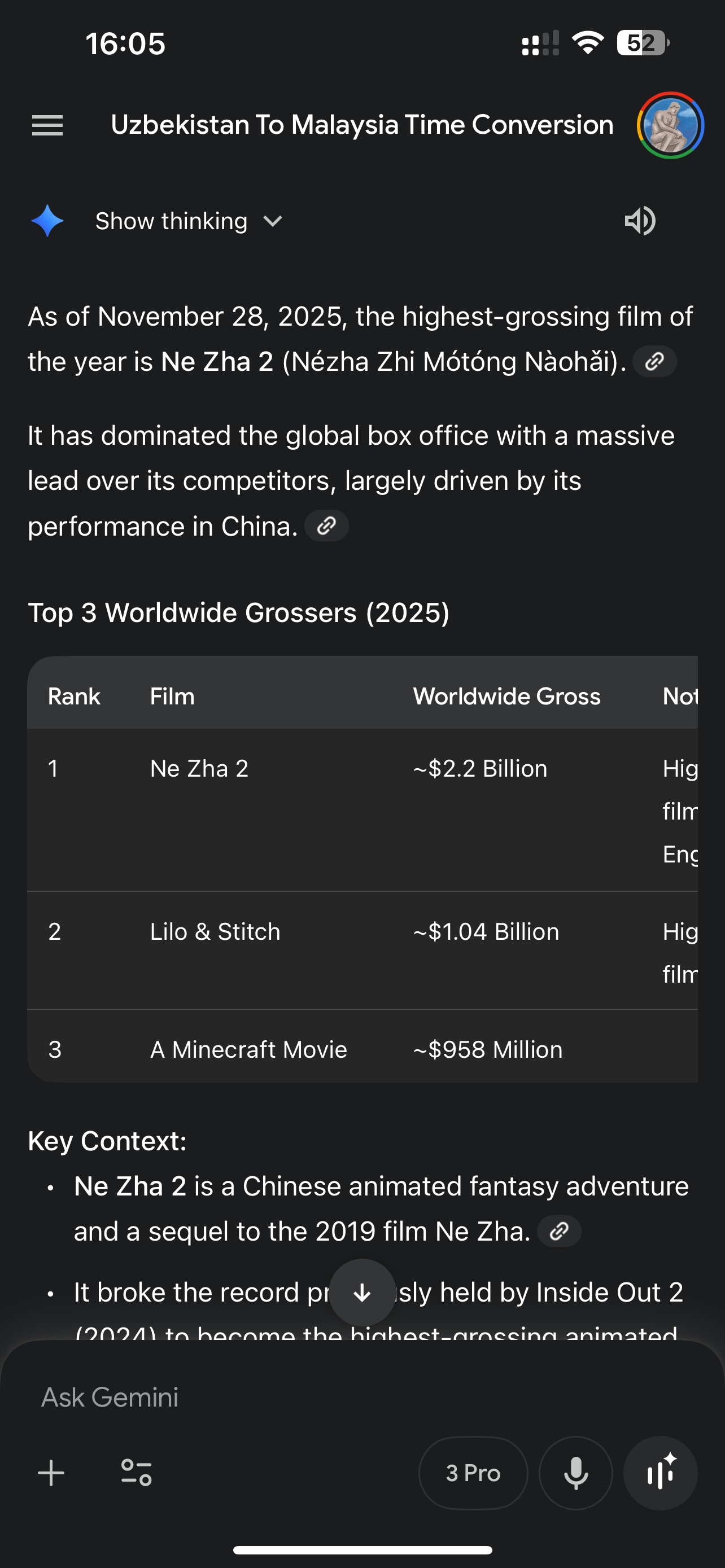The width and height of the screenshot is (725, 1568).
Task: Tap the scroll-to-bottom arrow button
Action: pos(362,1292)
